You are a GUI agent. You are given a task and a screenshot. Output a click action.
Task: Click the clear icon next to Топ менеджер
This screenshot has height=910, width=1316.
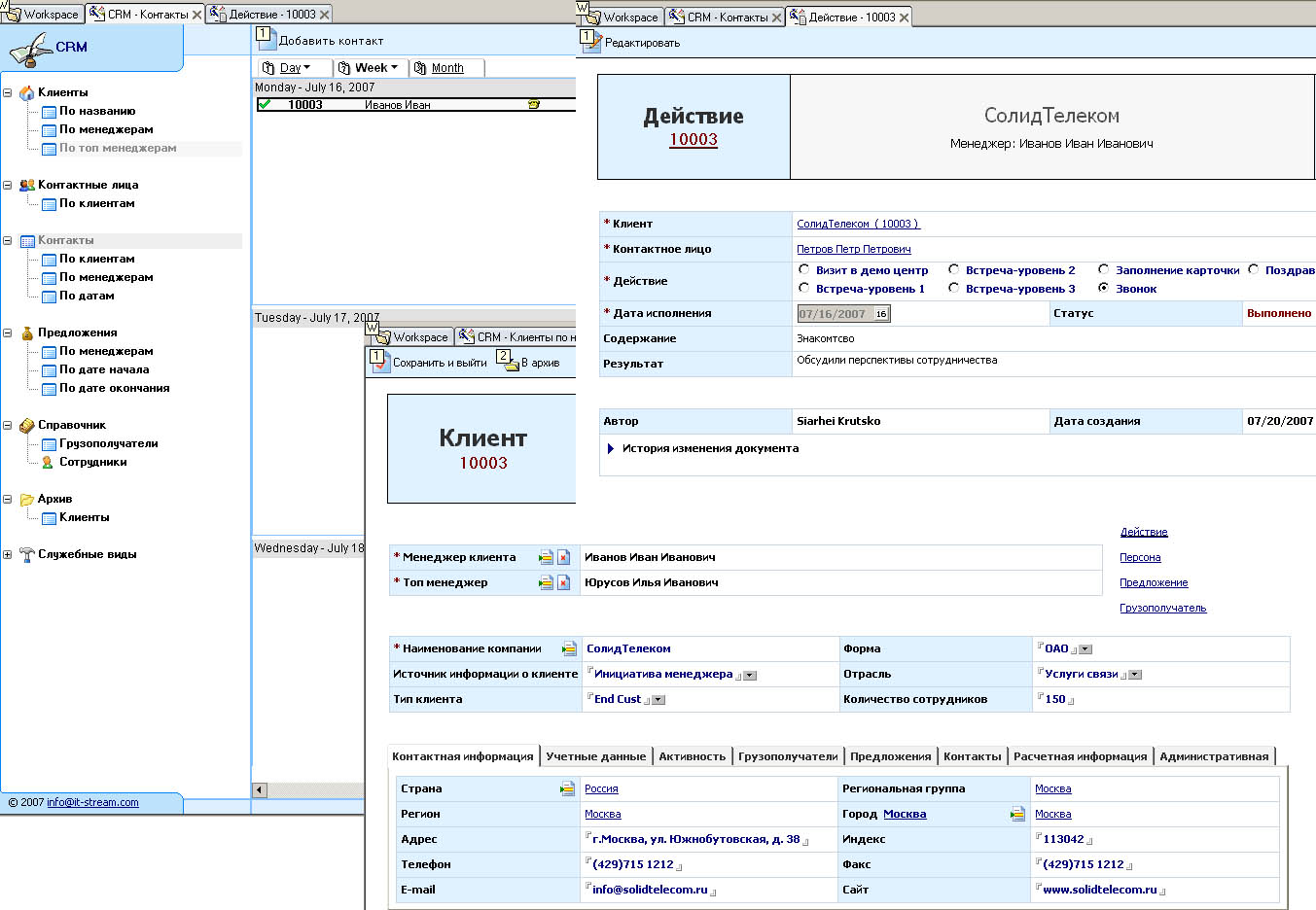[563, 582]
